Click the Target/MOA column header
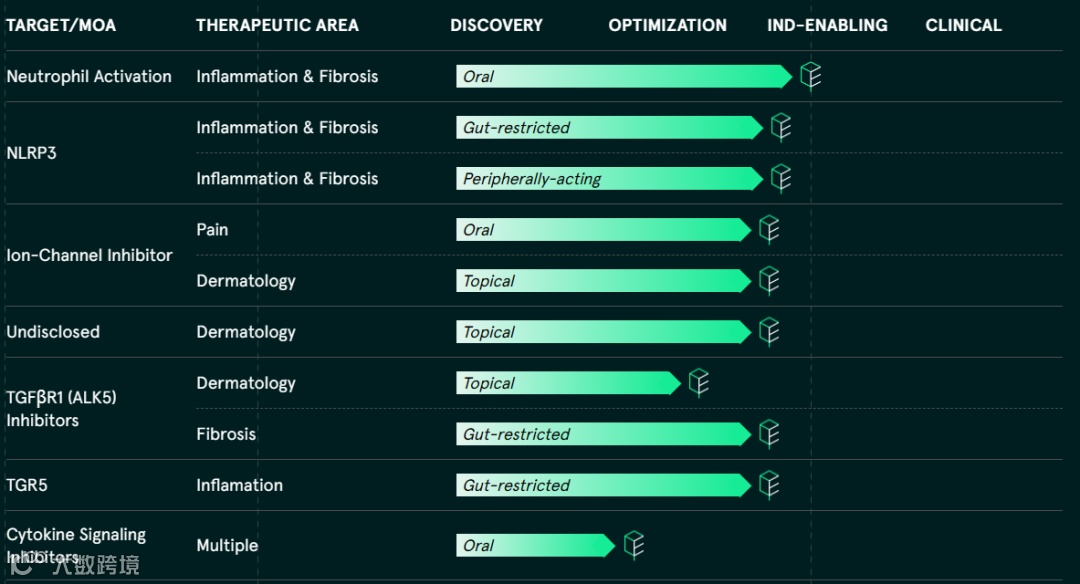 [x=61, y=25]
